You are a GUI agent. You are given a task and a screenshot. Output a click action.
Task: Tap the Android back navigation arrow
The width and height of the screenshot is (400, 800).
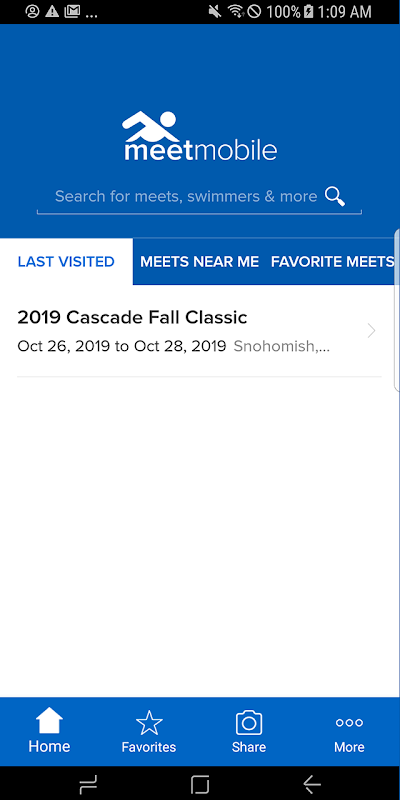point(312,784)
